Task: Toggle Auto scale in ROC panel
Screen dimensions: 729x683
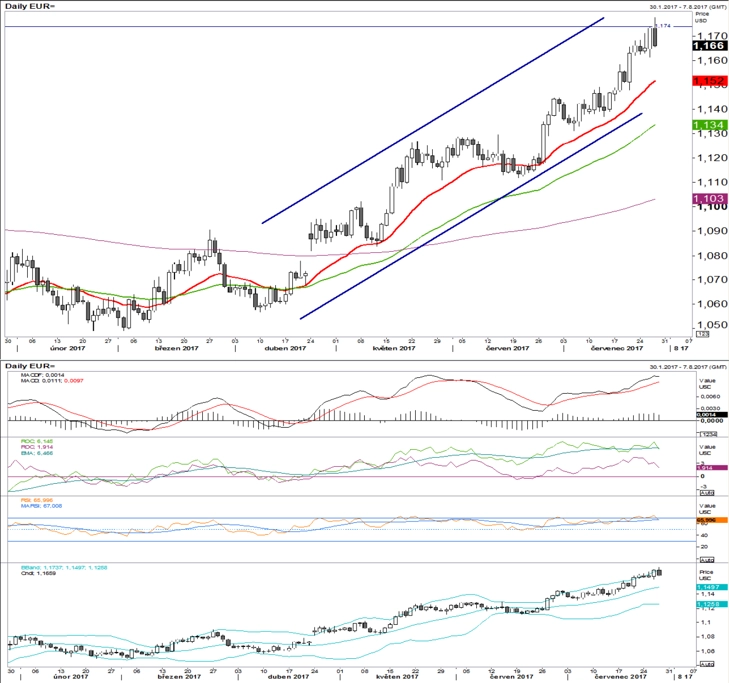Action: [x=707, y=493]
